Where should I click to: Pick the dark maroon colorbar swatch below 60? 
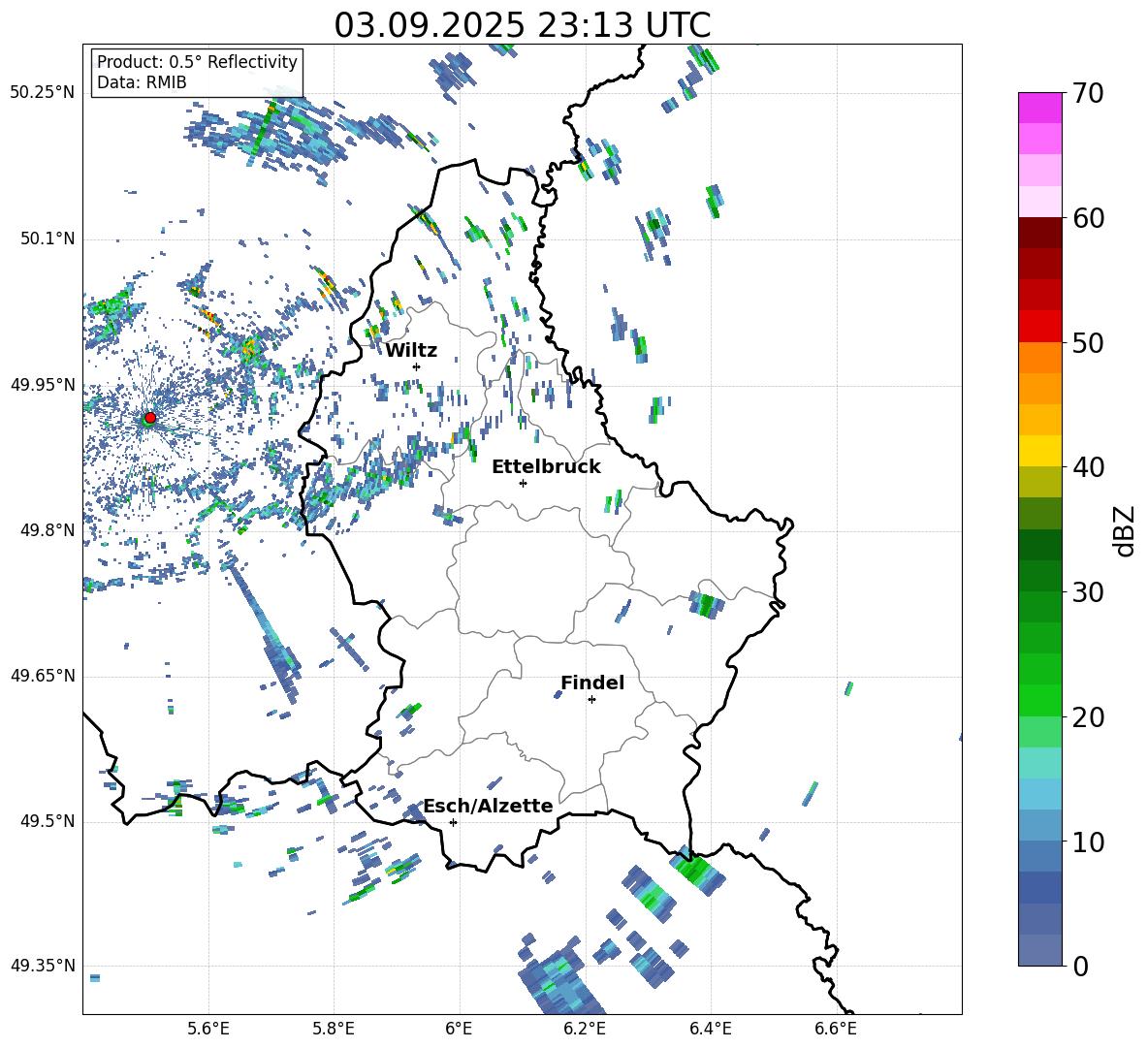point(1039,233)
